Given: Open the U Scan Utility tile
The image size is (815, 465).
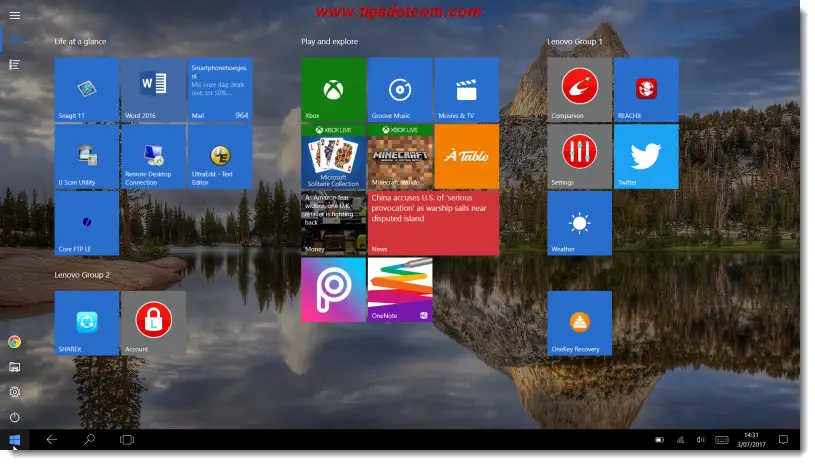Looking at the screenshot, I should [x=87, y=156].
